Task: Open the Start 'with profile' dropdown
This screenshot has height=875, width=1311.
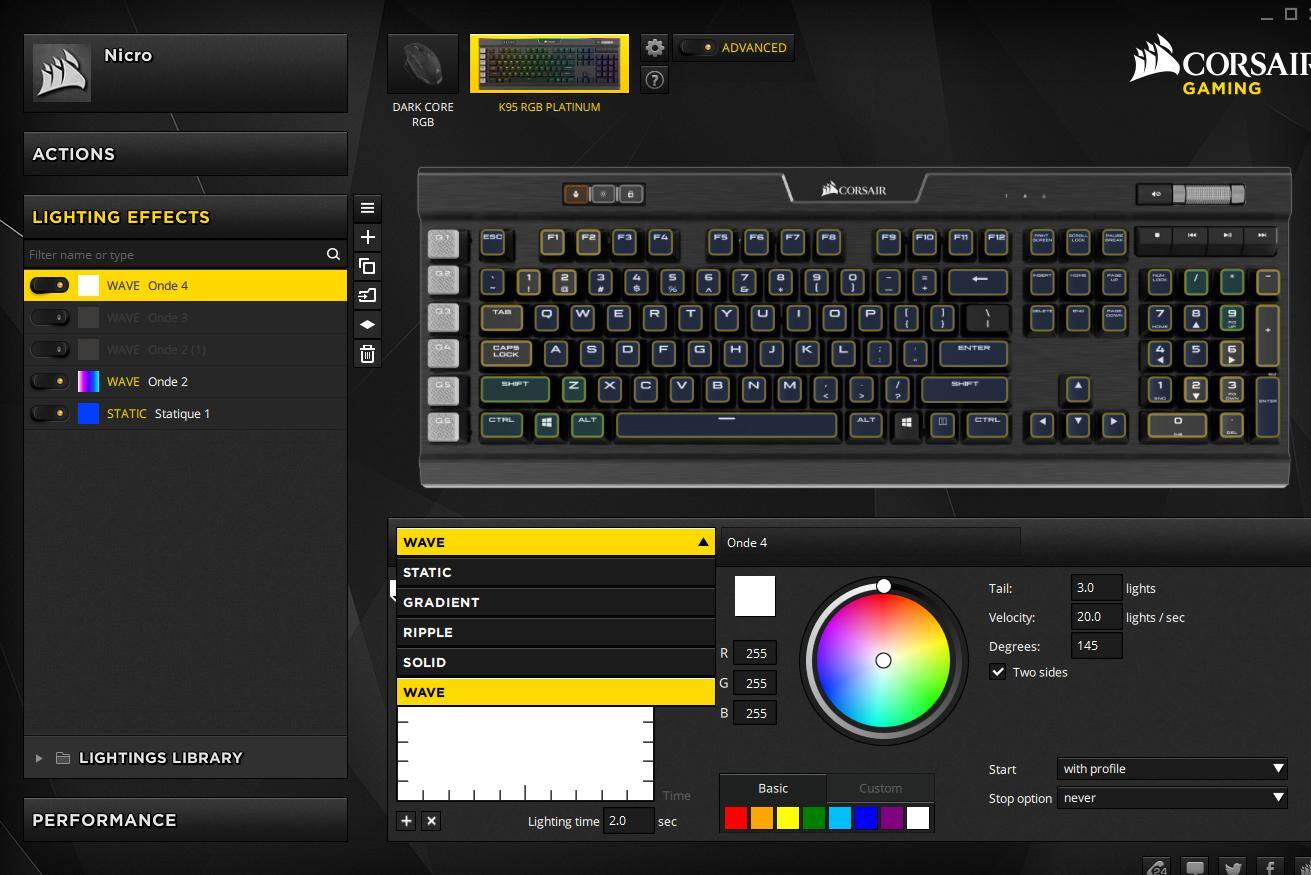Action: (1171, 769)
